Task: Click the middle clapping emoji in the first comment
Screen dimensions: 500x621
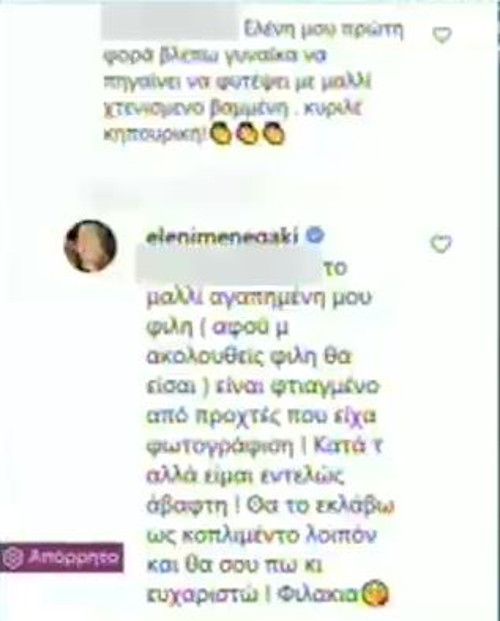Action: pyautogui.click(x=247, y=135)
